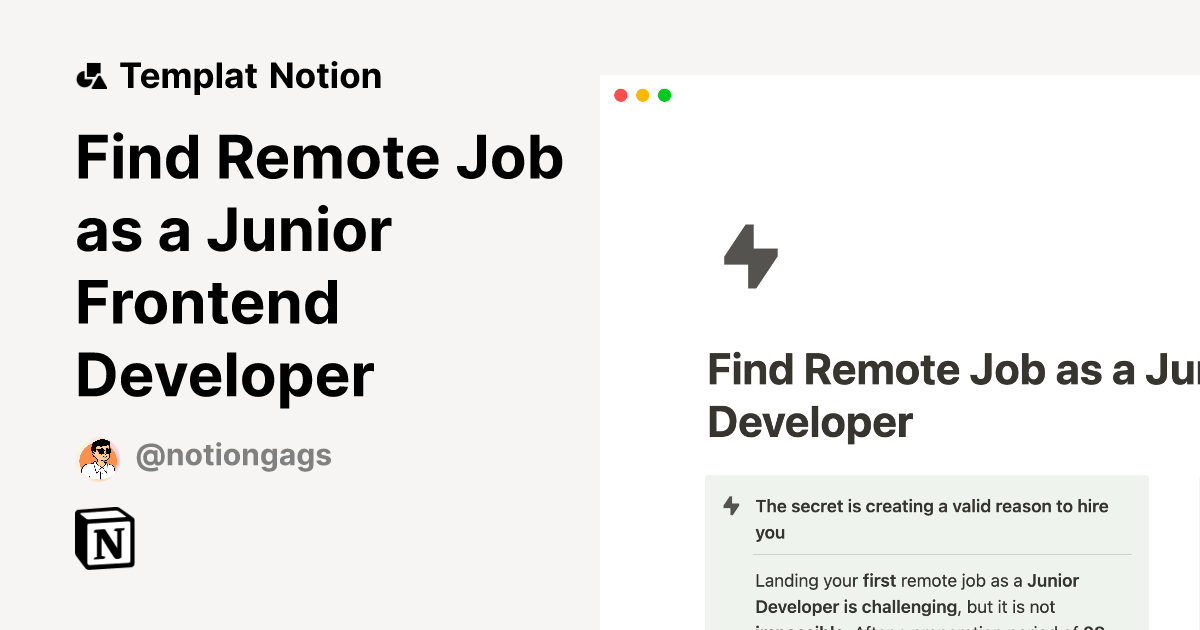Click the red traffic-light dot
1200x630 pixels.
[x=621, y=95]
